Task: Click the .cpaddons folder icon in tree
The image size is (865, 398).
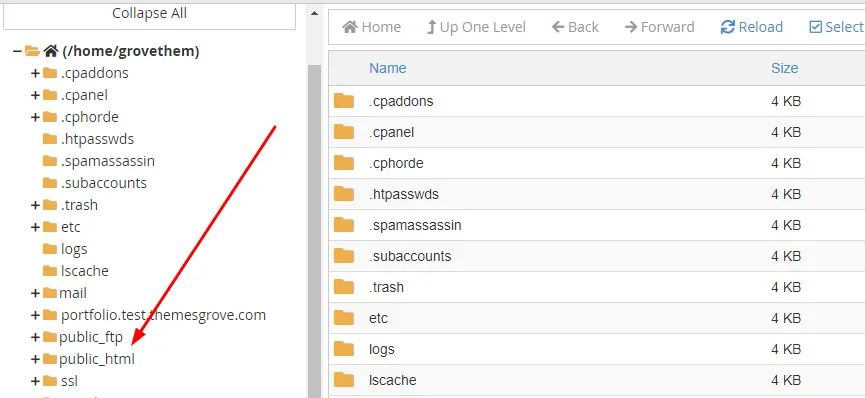Action: (50, 73)
